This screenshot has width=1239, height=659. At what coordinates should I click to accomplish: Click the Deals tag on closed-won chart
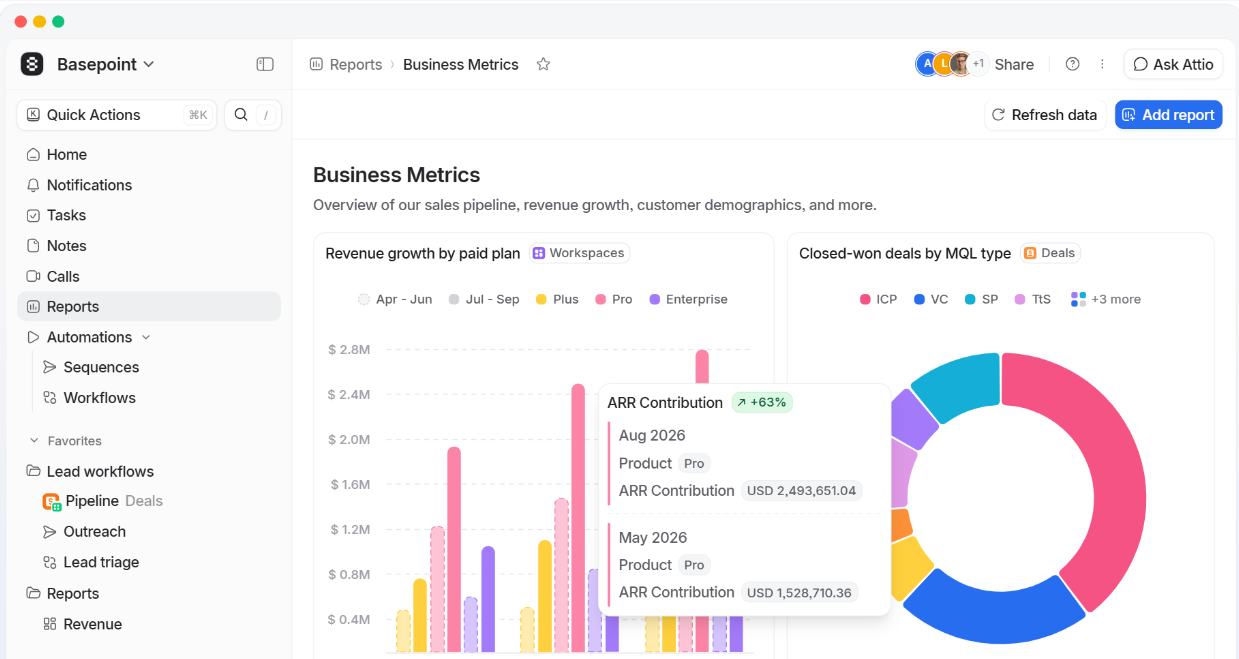(1050, 253)
